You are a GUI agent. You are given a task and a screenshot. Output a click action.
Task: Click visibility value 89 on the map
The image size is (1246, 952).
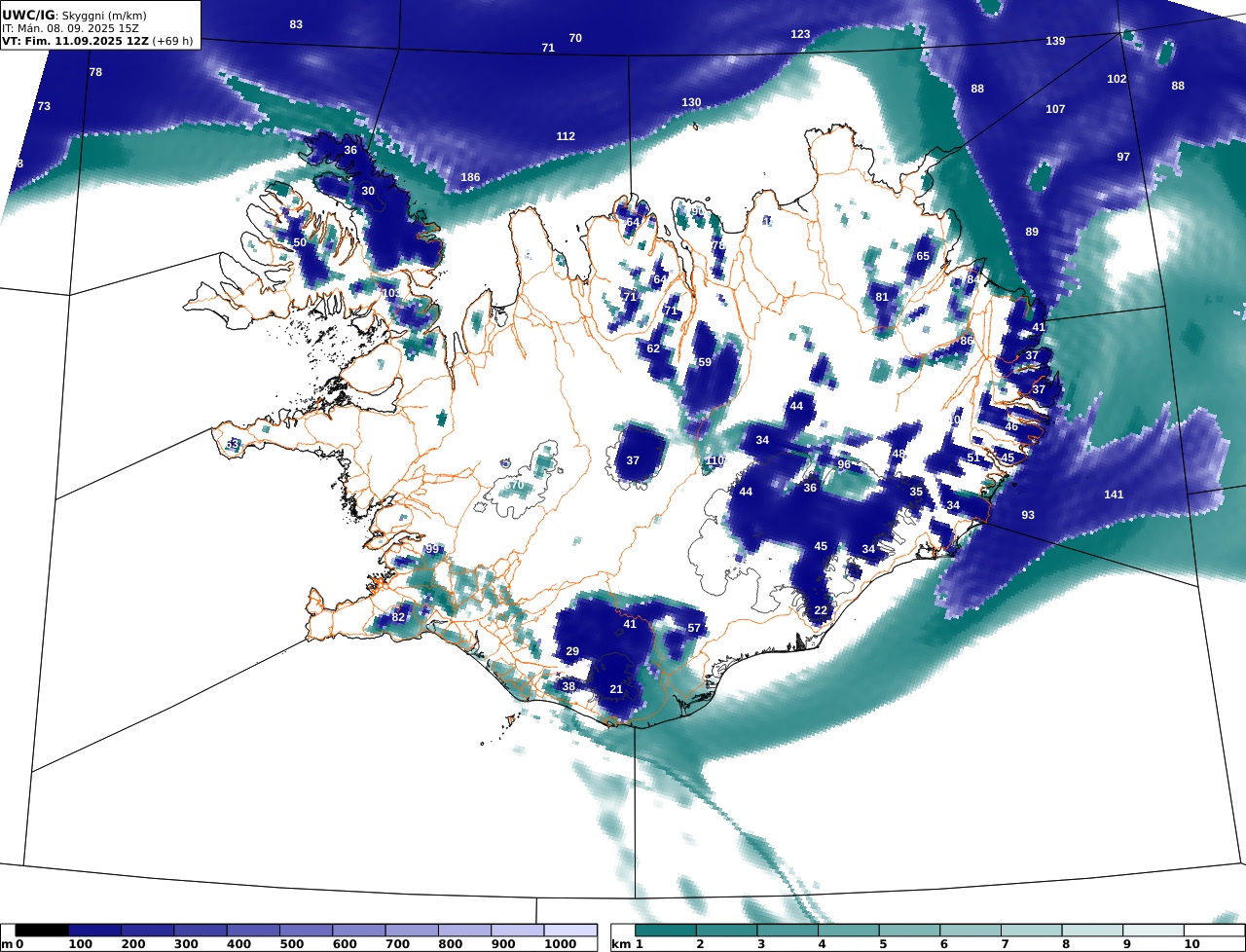coord(1032,232)
